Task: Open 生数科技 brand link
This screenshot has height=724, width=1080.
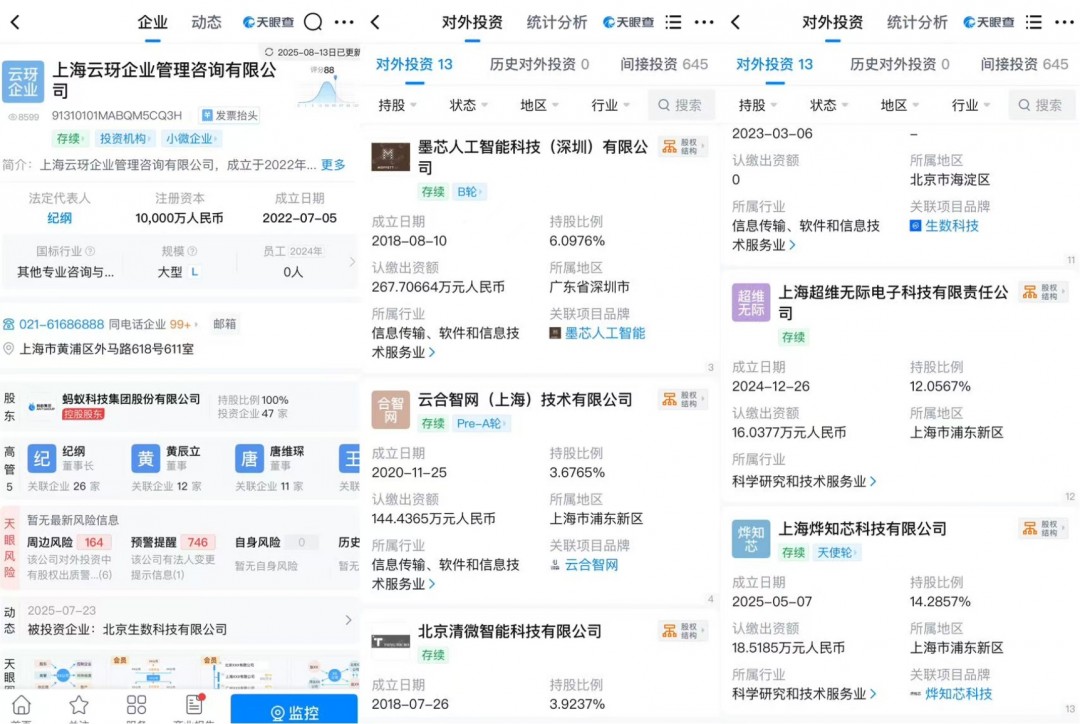Action: click(951, 226)
